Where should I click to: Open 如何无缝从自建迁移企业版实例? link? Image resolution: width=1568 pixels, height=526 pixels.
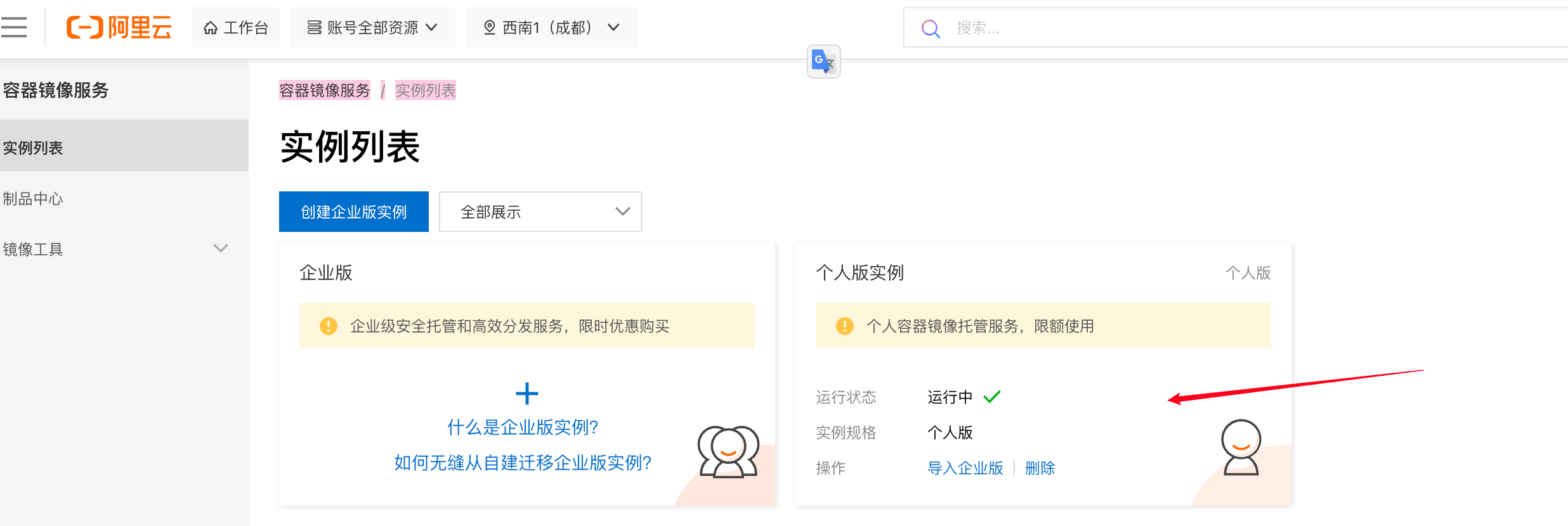click(x=523, y=463)
